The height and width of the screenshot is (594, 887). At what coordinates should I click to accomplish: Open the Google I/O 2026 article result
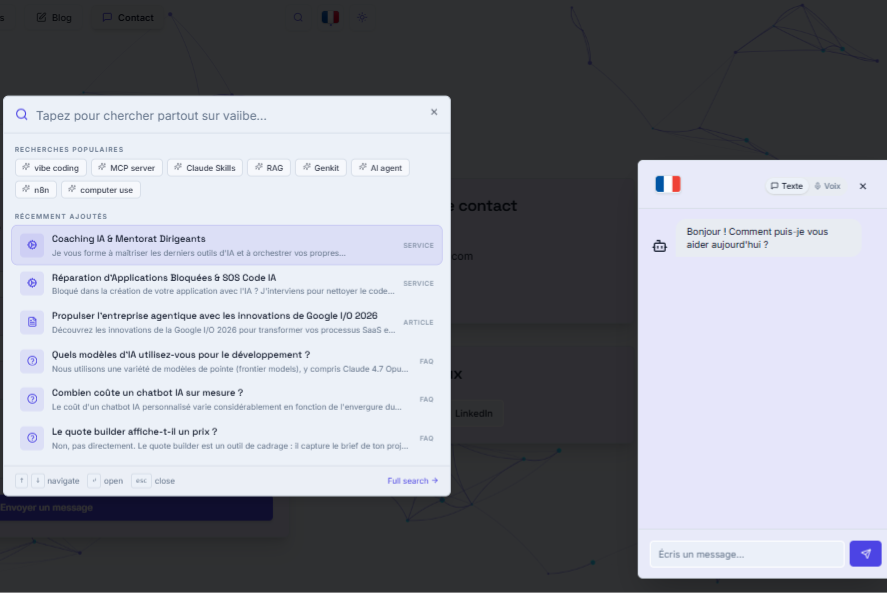(227, 322)
